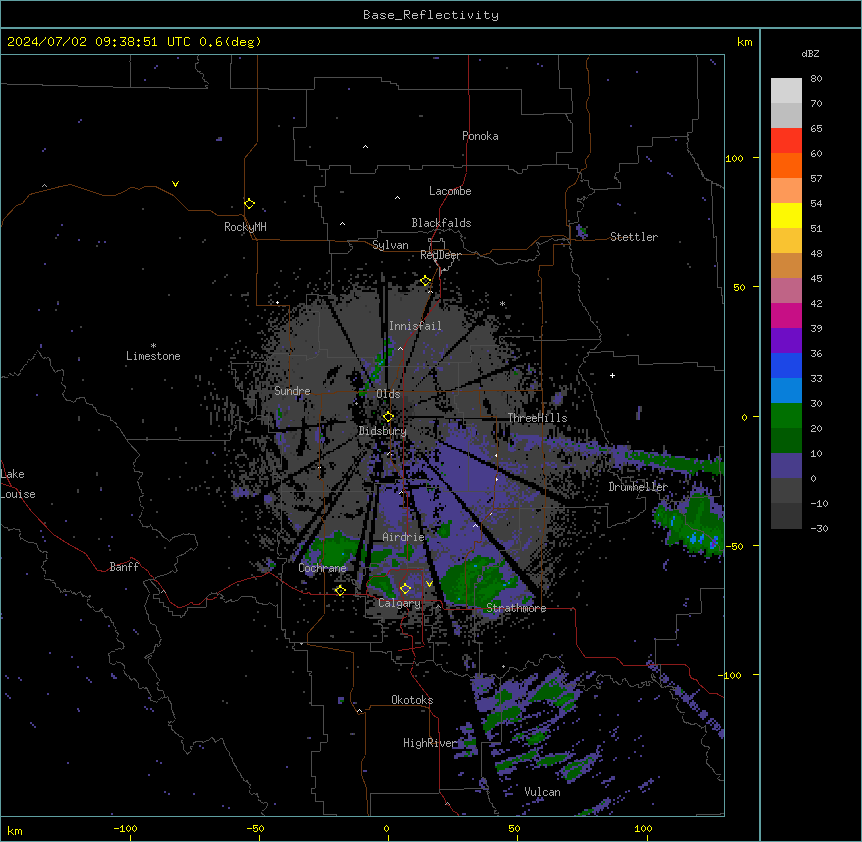Viewport: 862px width, 842px height.
Task: Click the Olds label
Action: tap(388, 394)
